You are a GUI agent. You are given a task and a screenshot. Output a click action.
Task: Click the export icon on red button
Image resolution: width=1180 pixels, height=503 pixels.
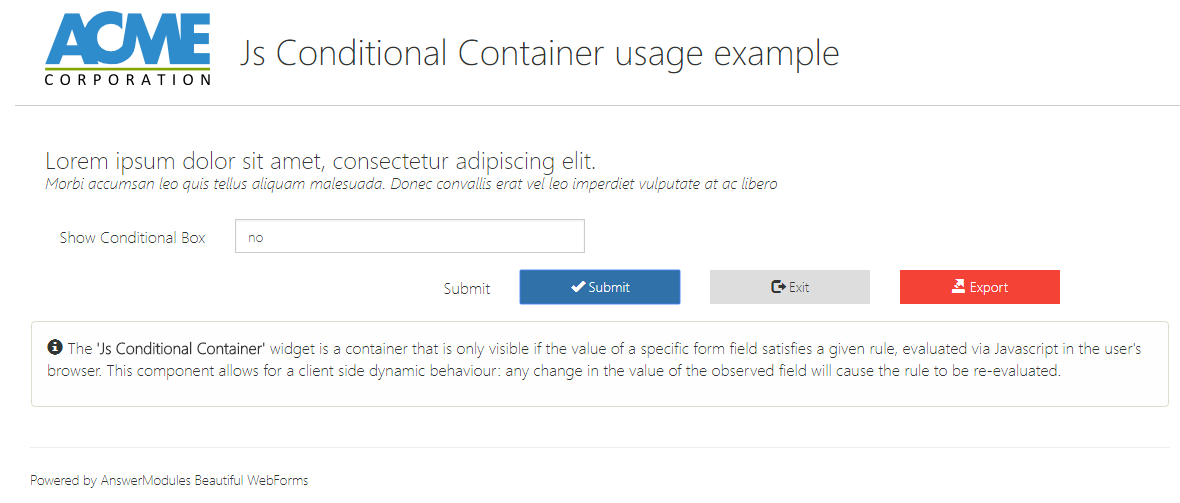958,287
